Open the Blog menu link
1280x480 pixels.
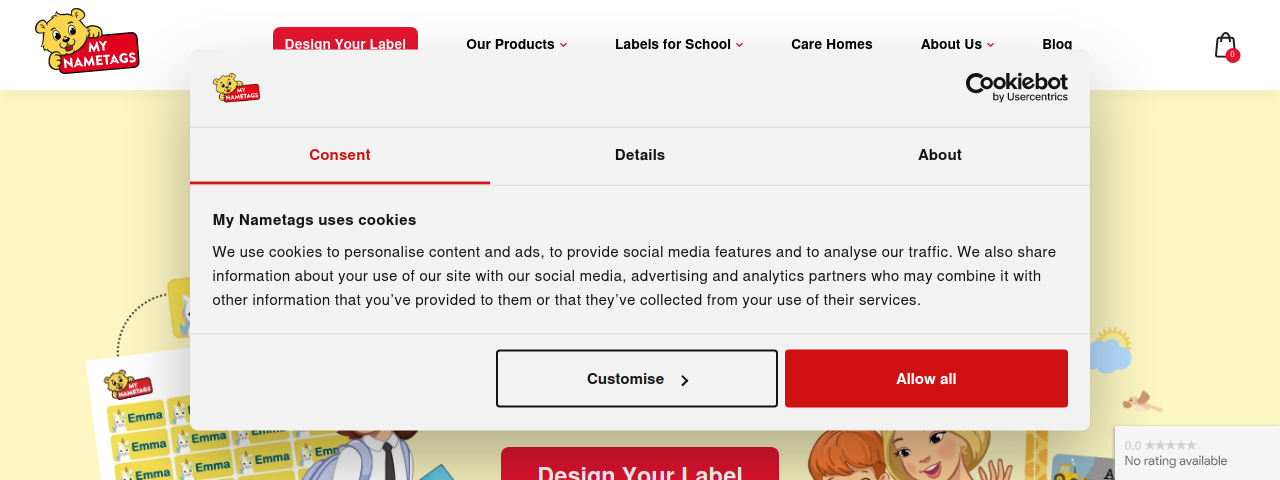click(1057, 44)
